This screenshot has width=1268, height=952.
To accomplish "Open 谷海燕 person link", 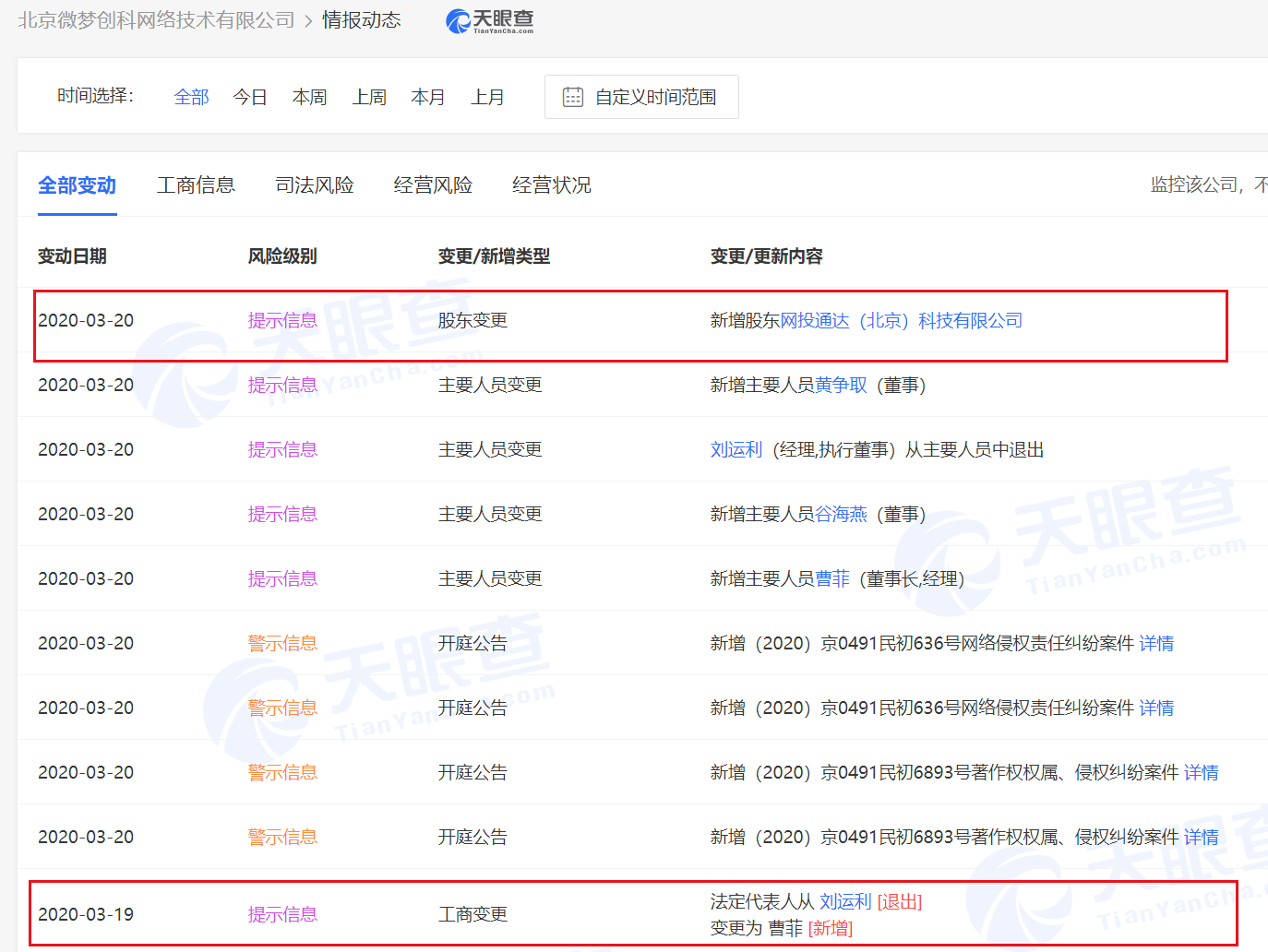I will click(841, 514).
